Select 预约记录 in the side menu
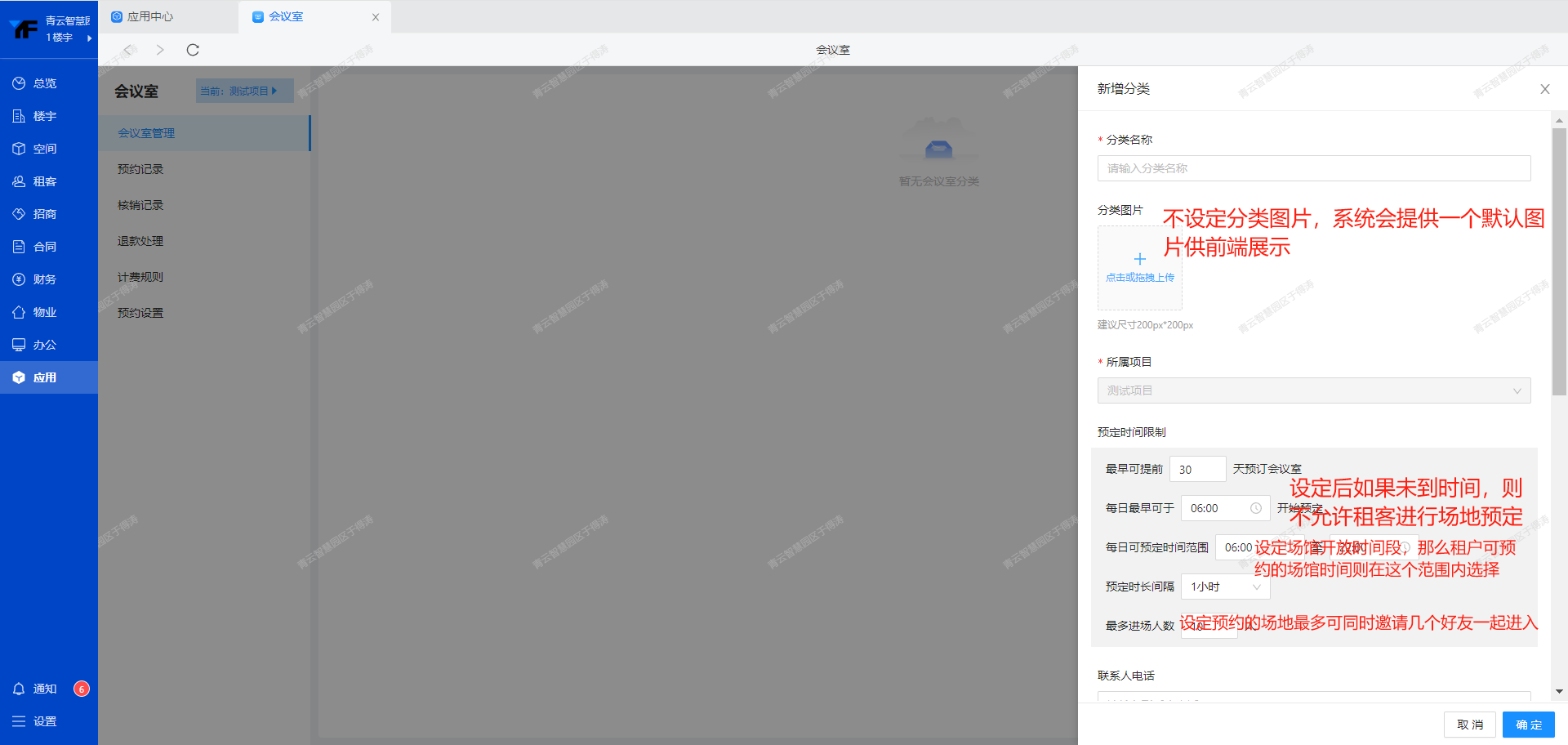Viewport: 1568px width, 745px height. tap(140, 169)
